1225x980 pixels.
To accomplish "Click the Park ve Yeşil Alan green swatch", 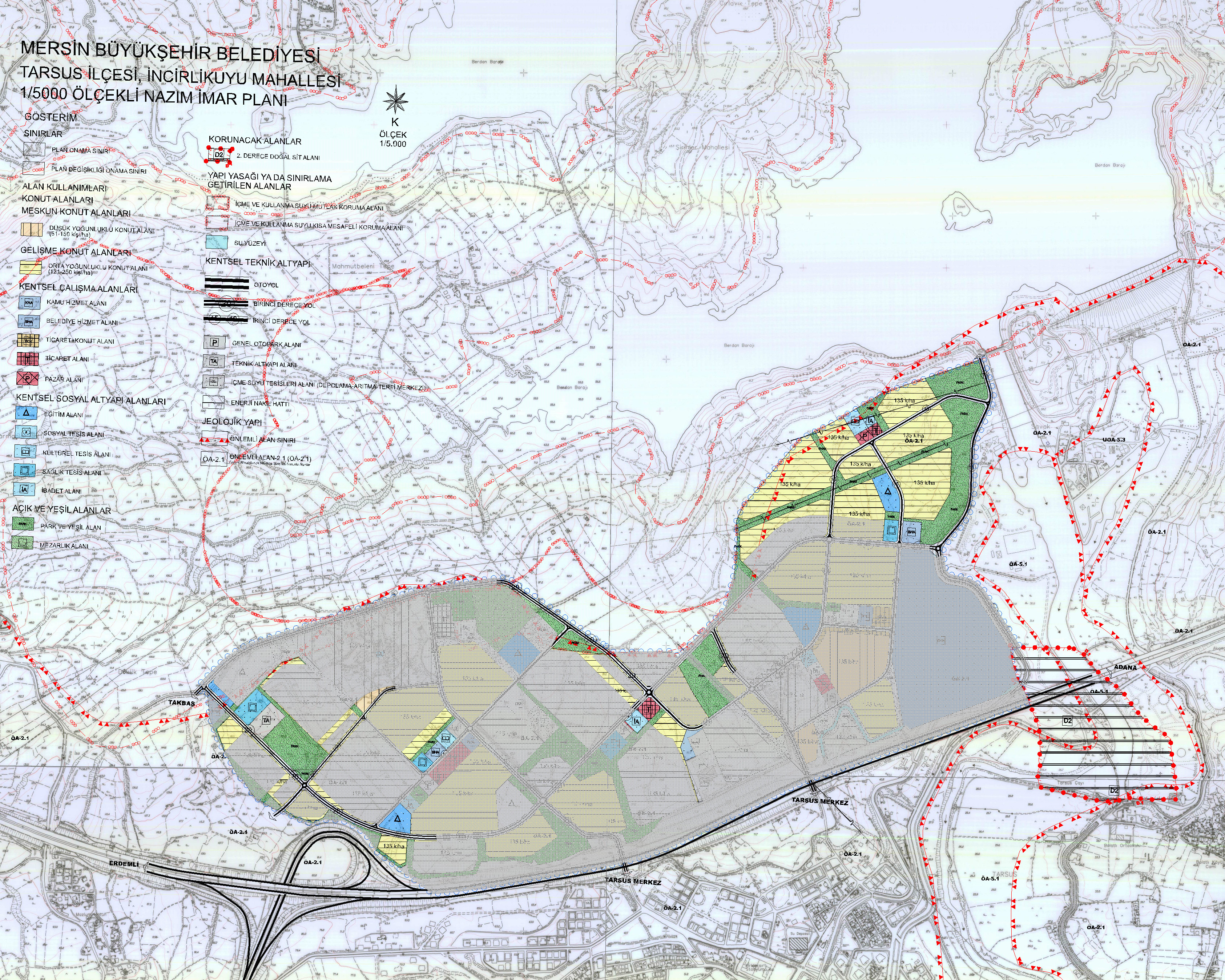I will click(x=23, y=524).
